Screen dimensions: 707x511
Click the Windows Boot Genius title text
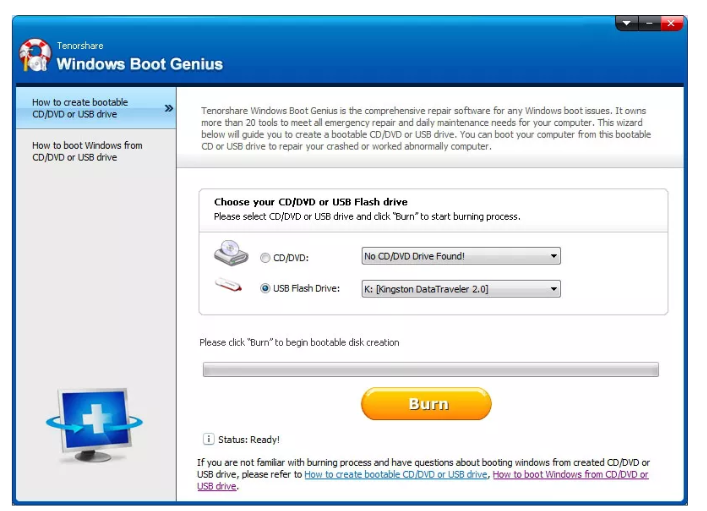pyautogui.click(x=139, y=64)
